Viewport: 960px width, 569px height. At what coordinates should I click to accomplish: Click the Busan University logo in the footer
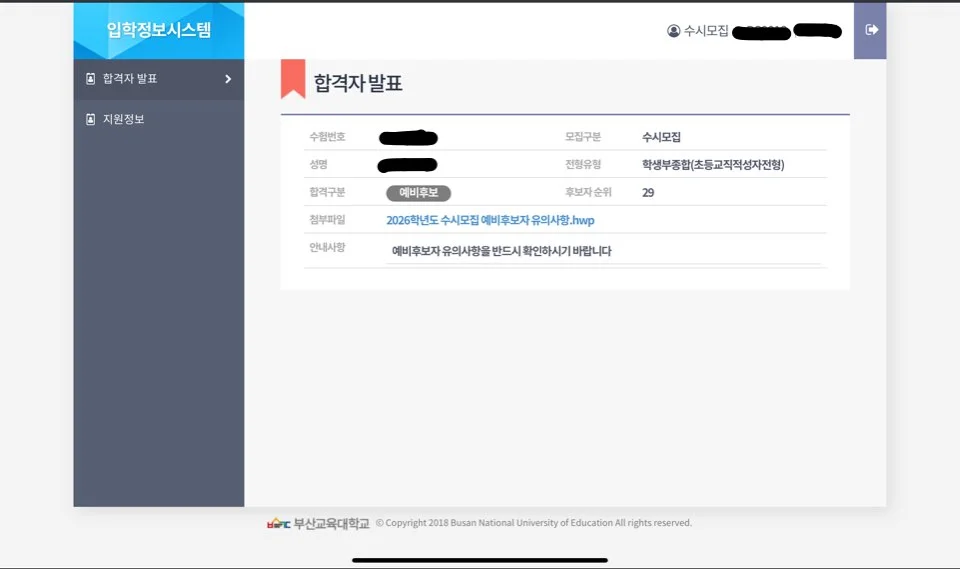coord(279,523)
